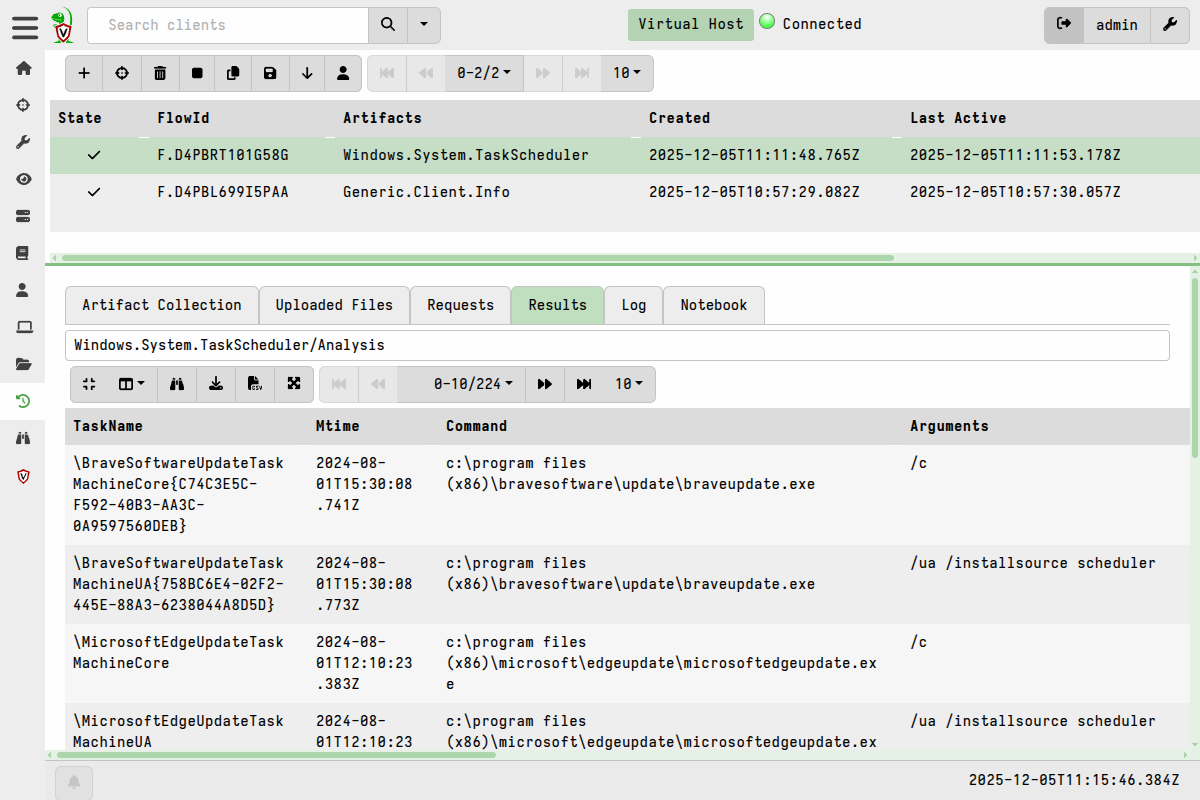Viewport: 1200px width, 800px height.
Task: Click inside the Search clients input field
Action: [x=228, y=25]
